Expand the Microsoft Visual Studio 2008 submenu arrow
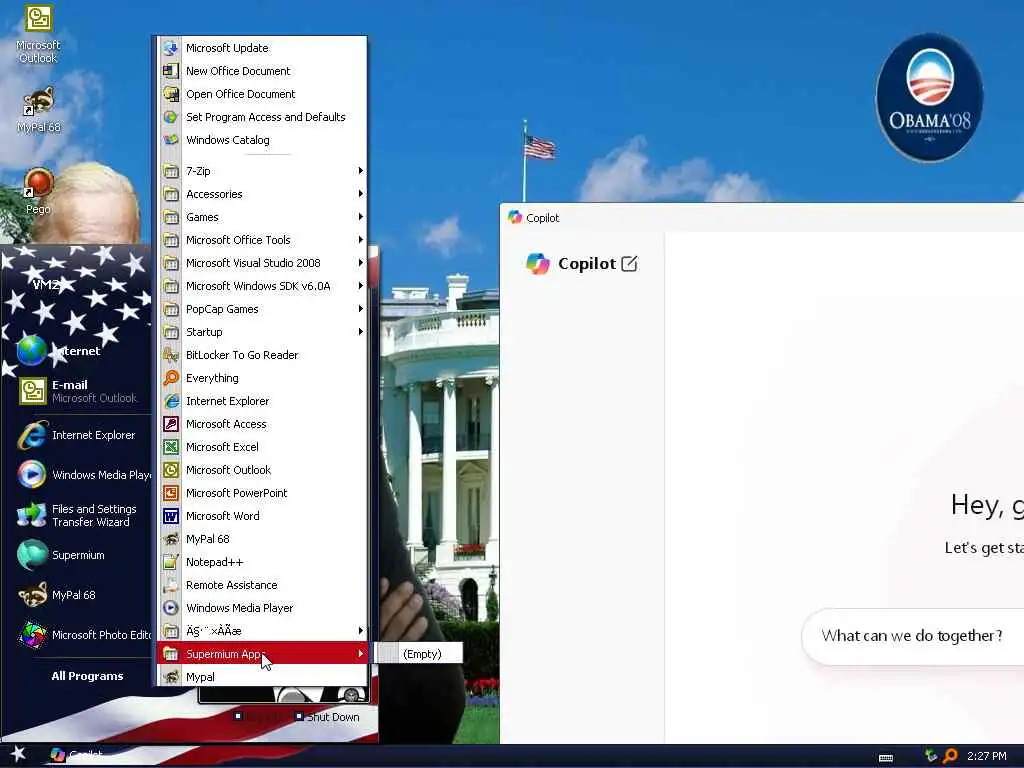The width and height of the screenshot is (1024, 768). point(360,263)
